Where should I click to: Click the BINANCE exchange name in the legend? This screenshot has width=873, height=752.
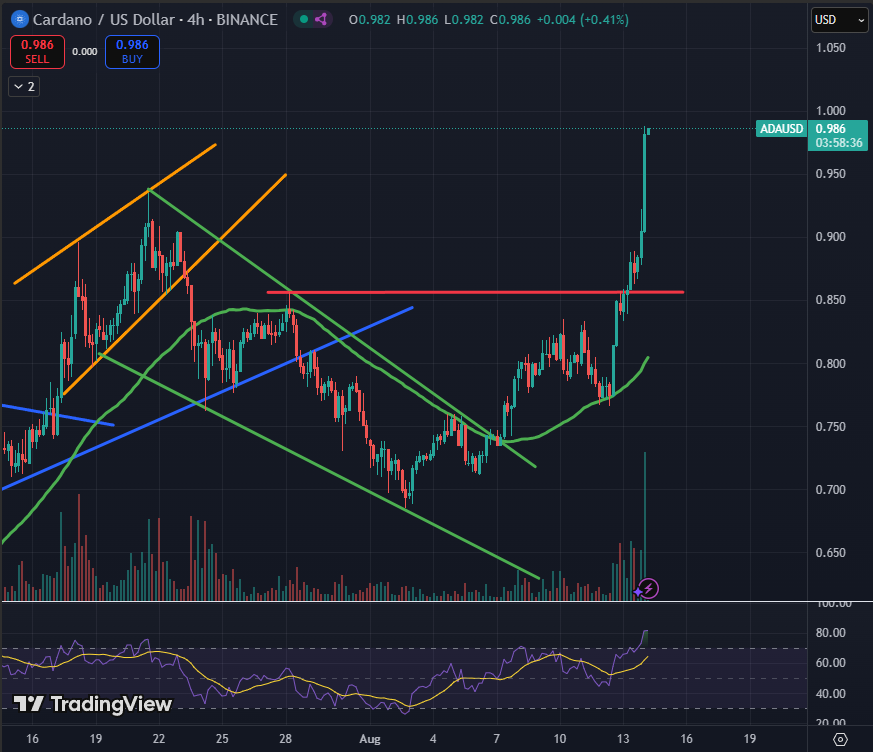click(245, 19)
